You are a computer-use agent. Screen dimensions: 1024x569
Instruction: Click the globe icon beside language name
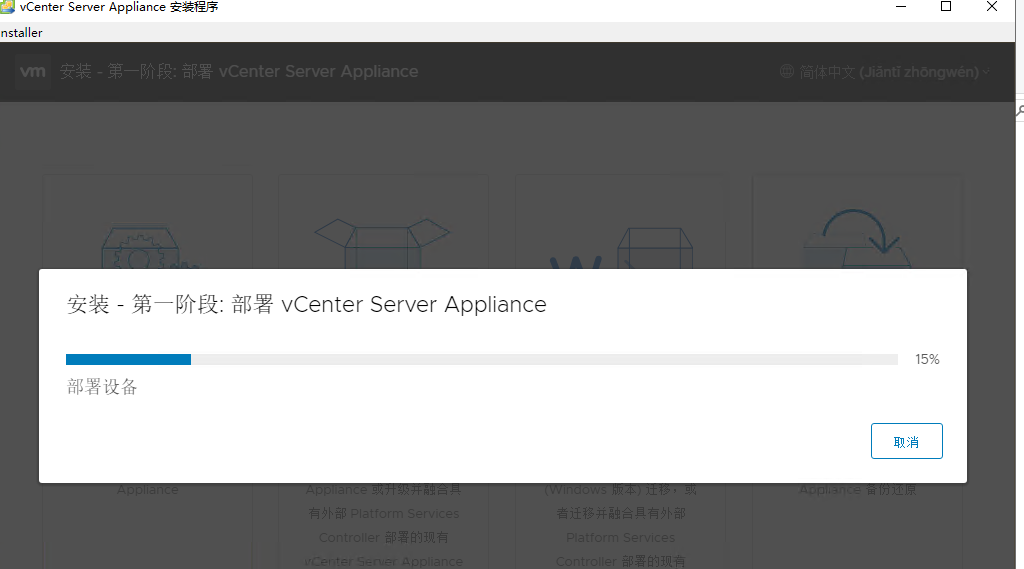coord(787,72)
